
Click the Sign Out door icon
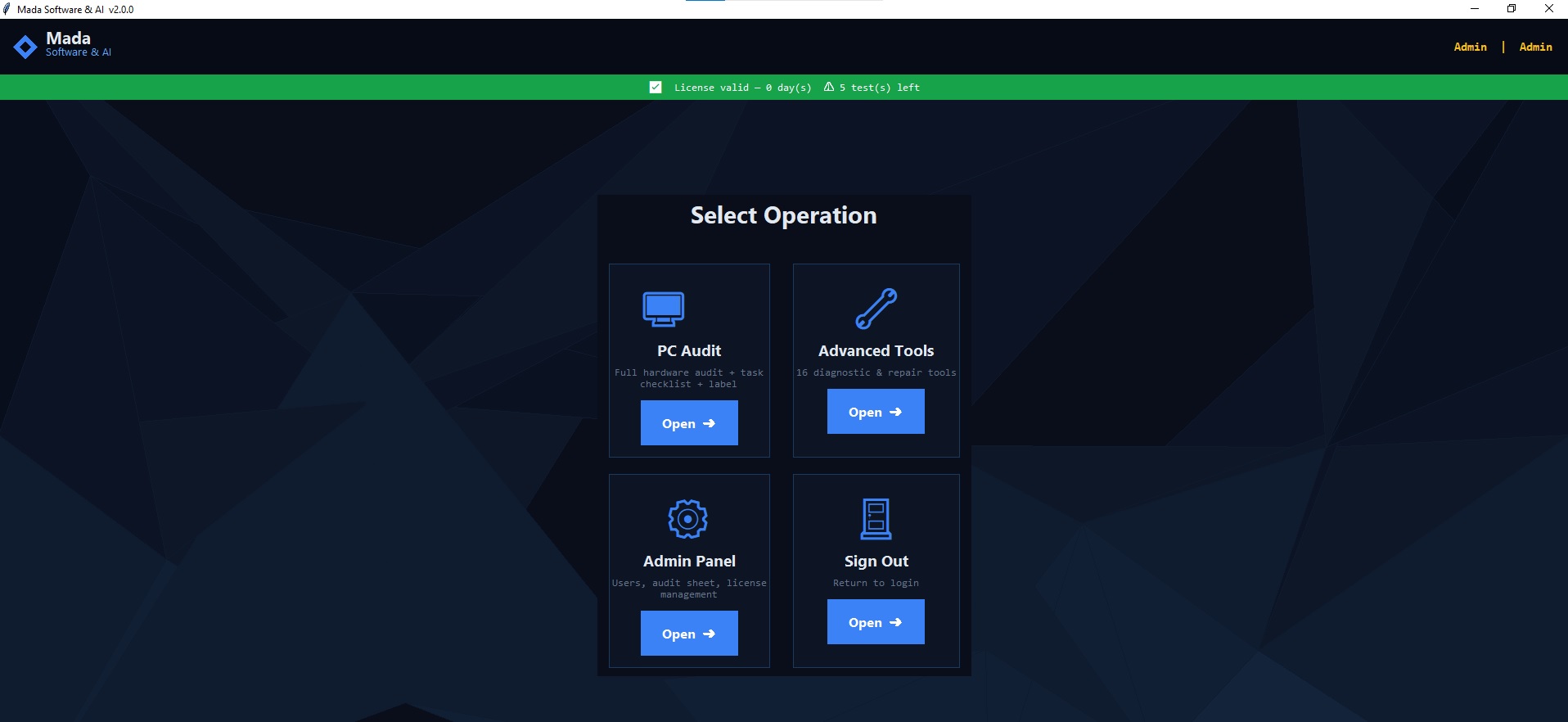(876, 519)
